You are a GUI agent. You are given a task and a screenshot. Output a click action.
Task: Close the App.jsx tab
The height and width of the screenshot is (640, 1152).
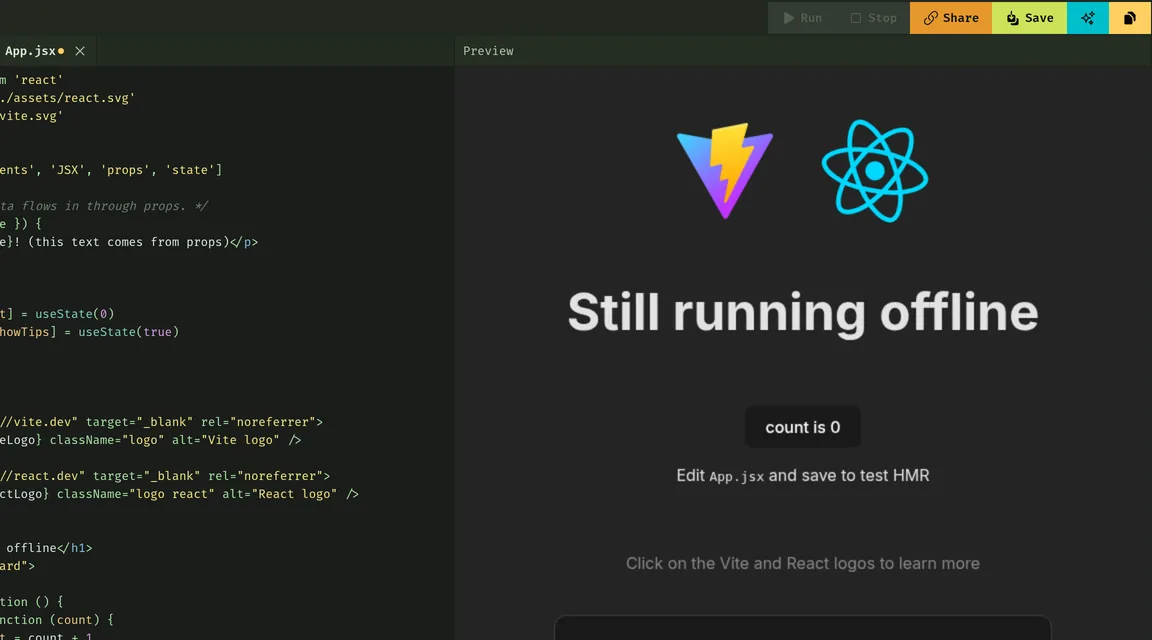80,51
